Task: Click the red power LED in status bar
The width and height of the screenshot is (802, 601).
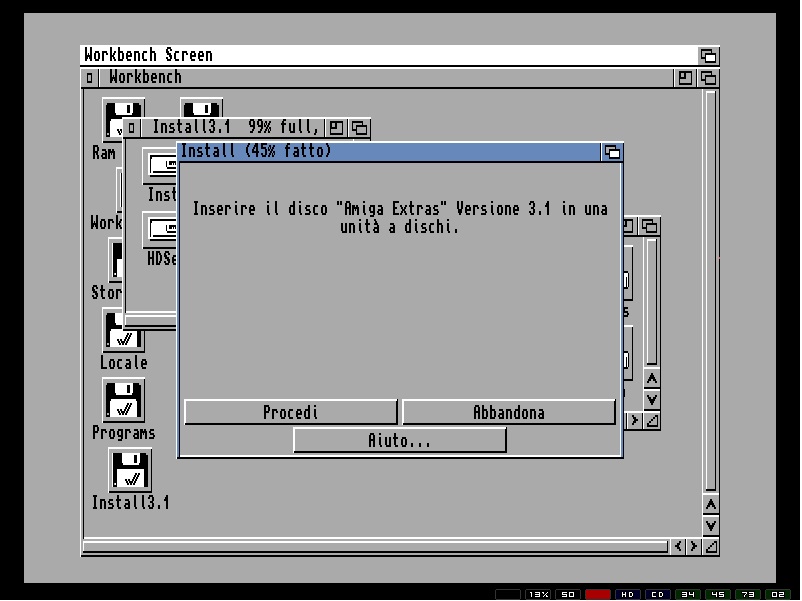Action: click(x=598, y=594)
